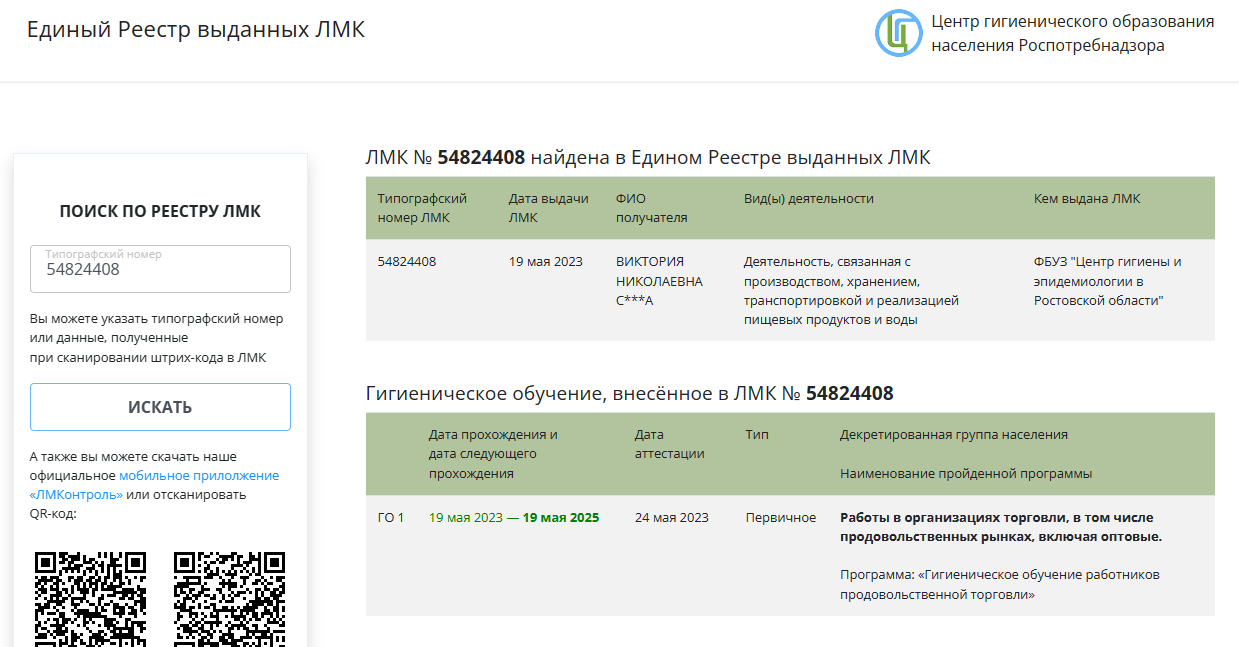Image resolution: width=1239 pixels, height=647 pixels.
Task: Click the 54824408 cell in results table
Action: click(407, 262)
